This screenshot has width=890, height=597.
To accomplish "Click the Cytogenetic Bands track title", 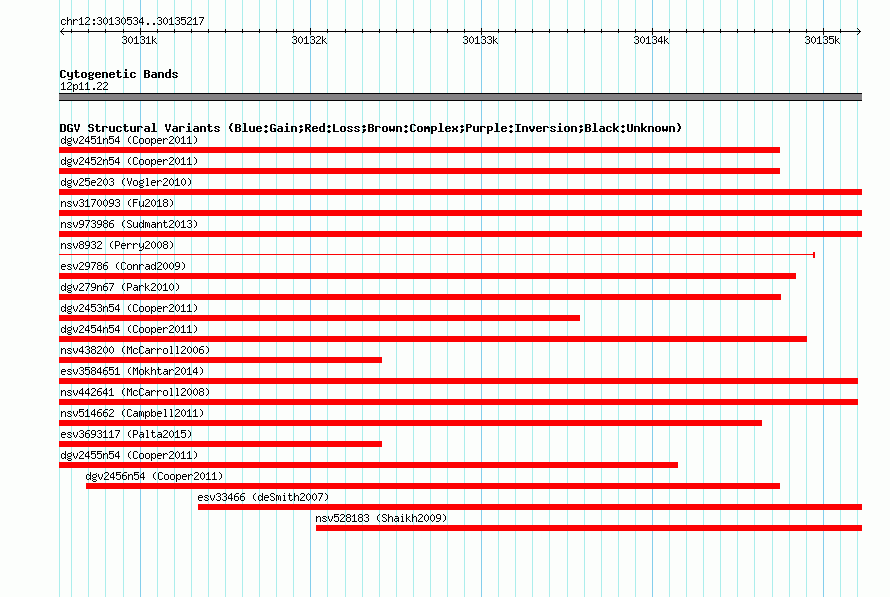I will click(x=119, y=74).
